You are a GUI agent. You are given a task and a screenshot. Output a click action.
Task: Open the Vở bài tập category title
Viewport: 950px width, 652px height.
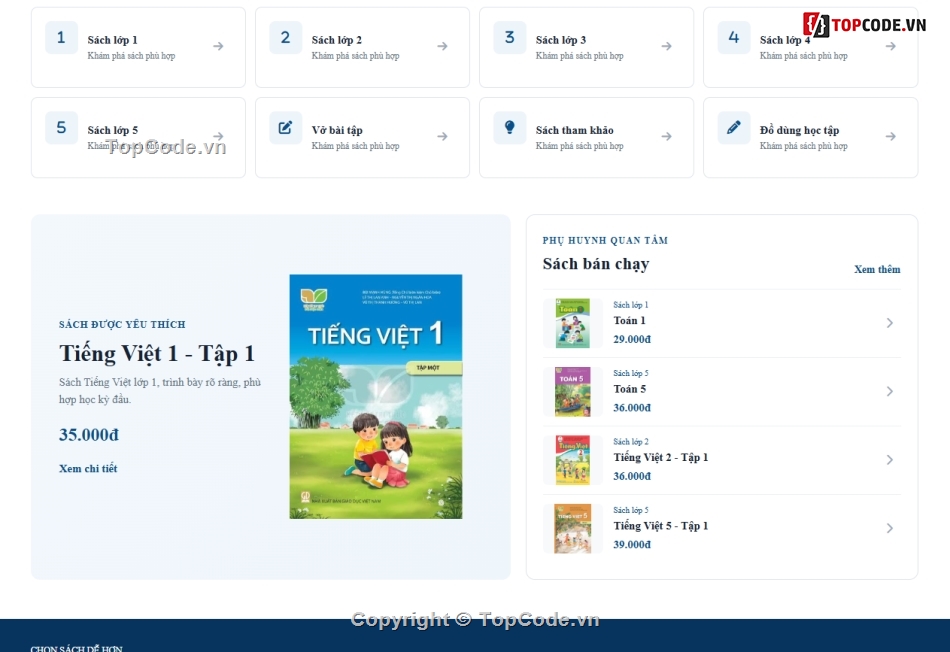point(337,130)
